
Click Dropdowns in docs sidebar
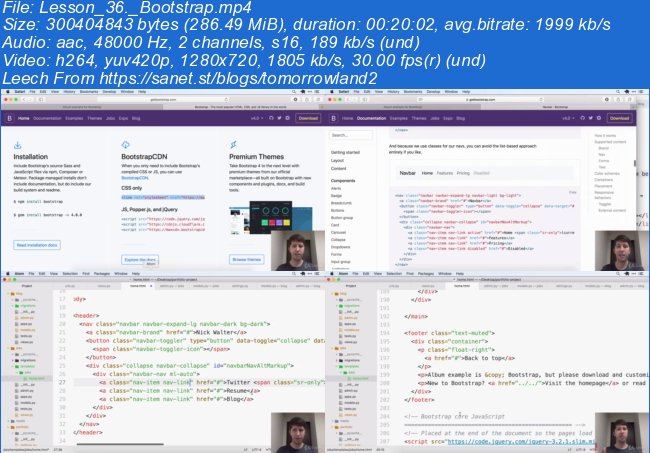[340, 247]
